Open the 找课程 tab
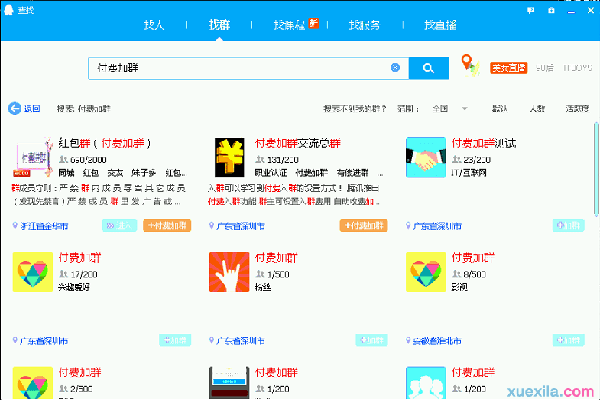Viewport: 600px width, 400px height. click(x=289, y=25)
